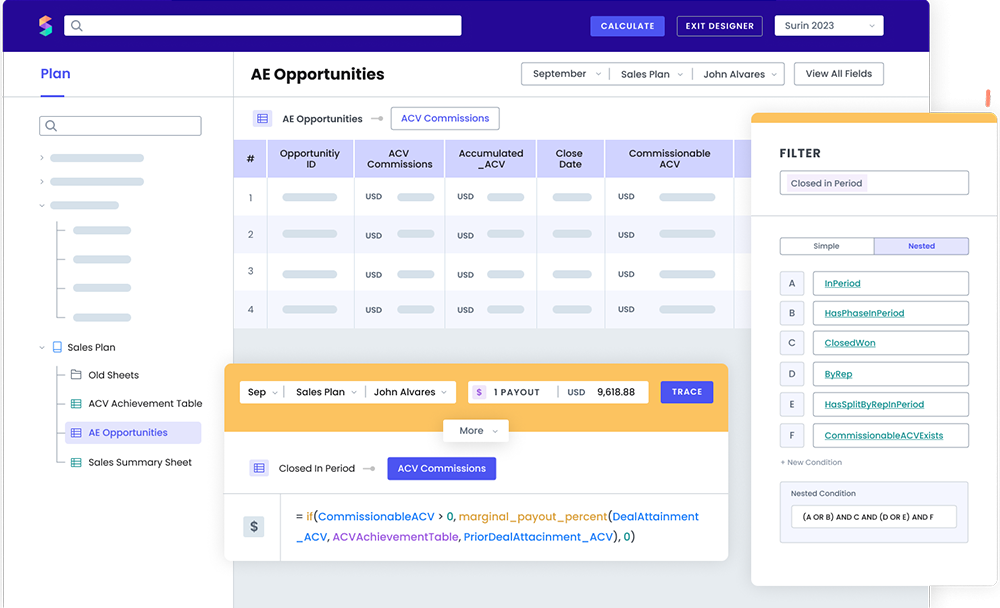Open the September month dropdown
The image size is (1000, 608).
566,74
